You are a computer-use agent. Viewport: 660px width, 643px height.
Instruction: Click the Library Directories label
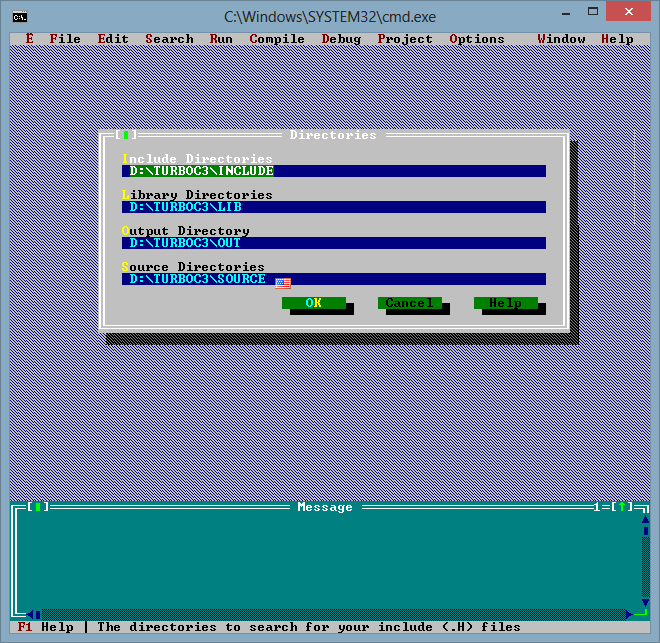point(197,195)
